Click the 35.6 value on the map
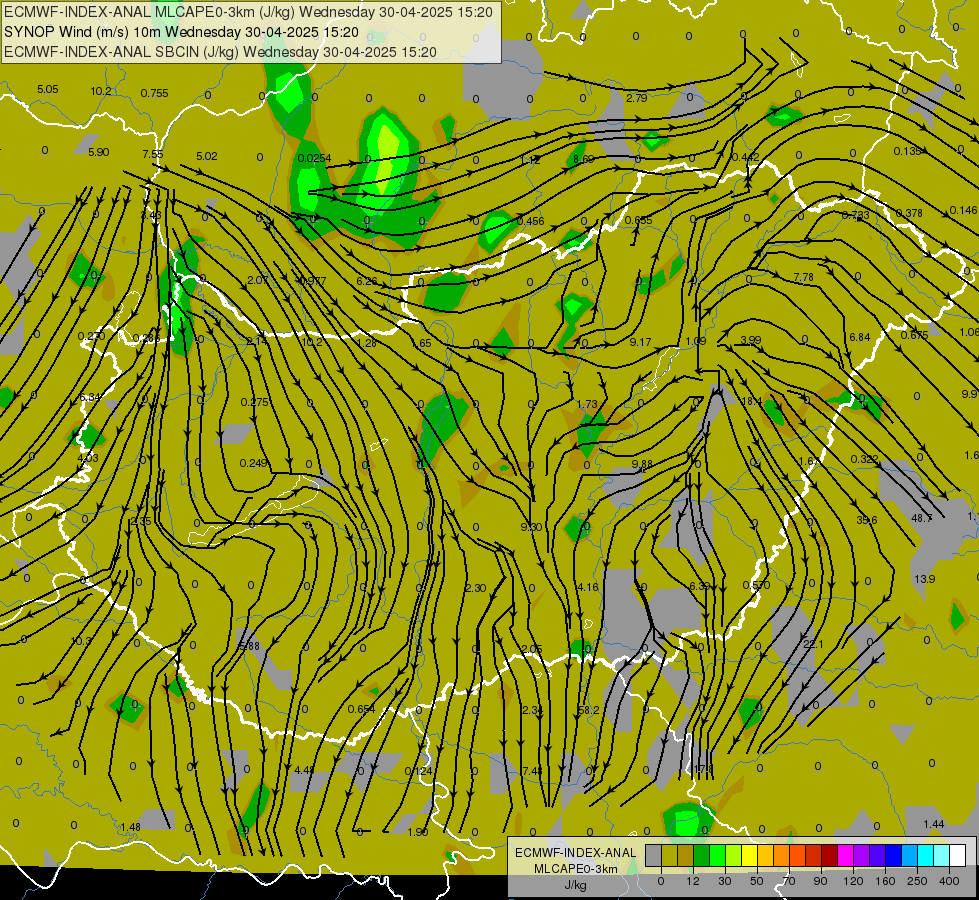 coord(867,520)
